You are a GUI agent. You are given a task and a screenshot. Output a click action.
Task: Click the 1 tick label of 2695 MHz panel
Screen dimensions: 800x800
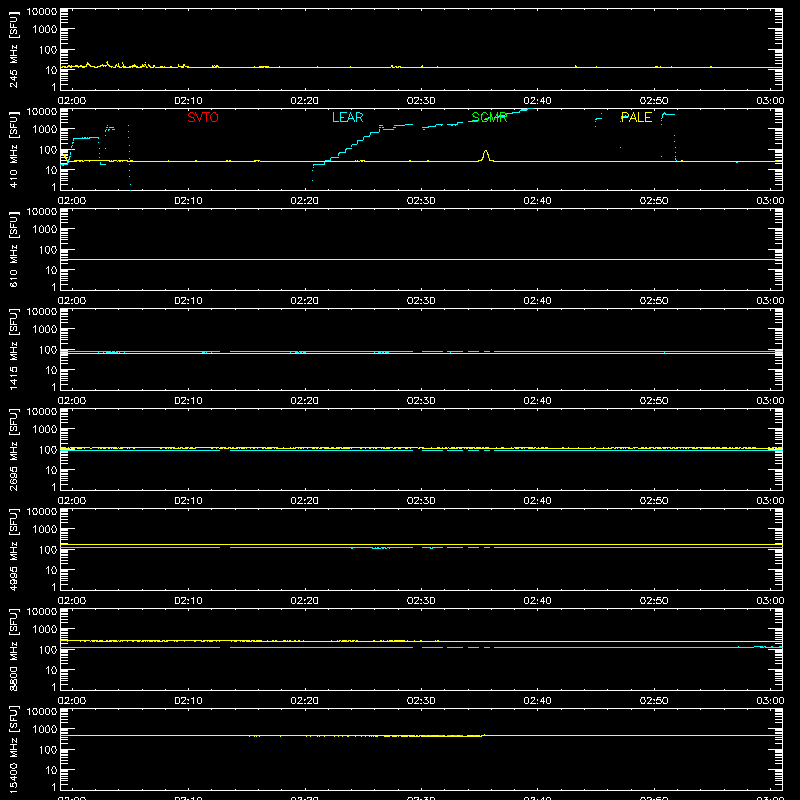click(x=54, y=487)
